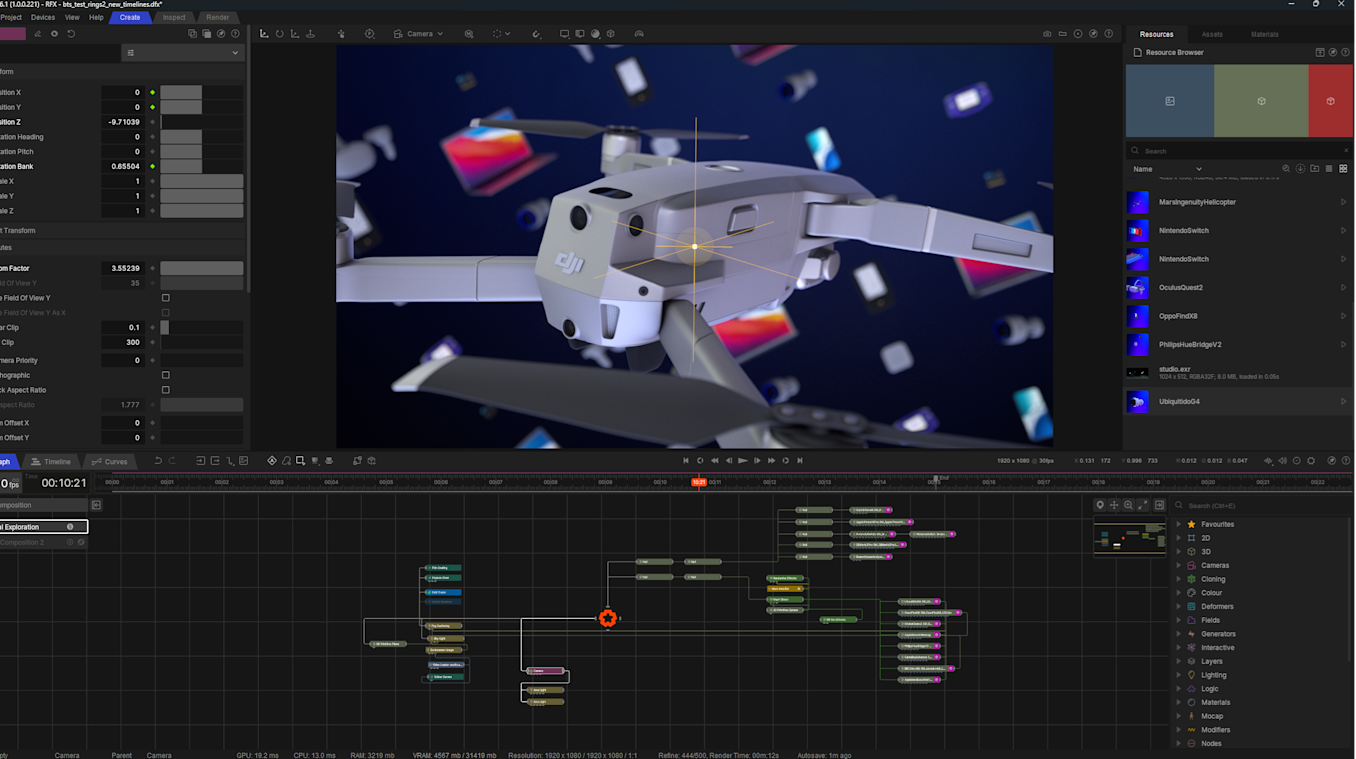Expand the Lighting node category

(x=1179, y=675)
